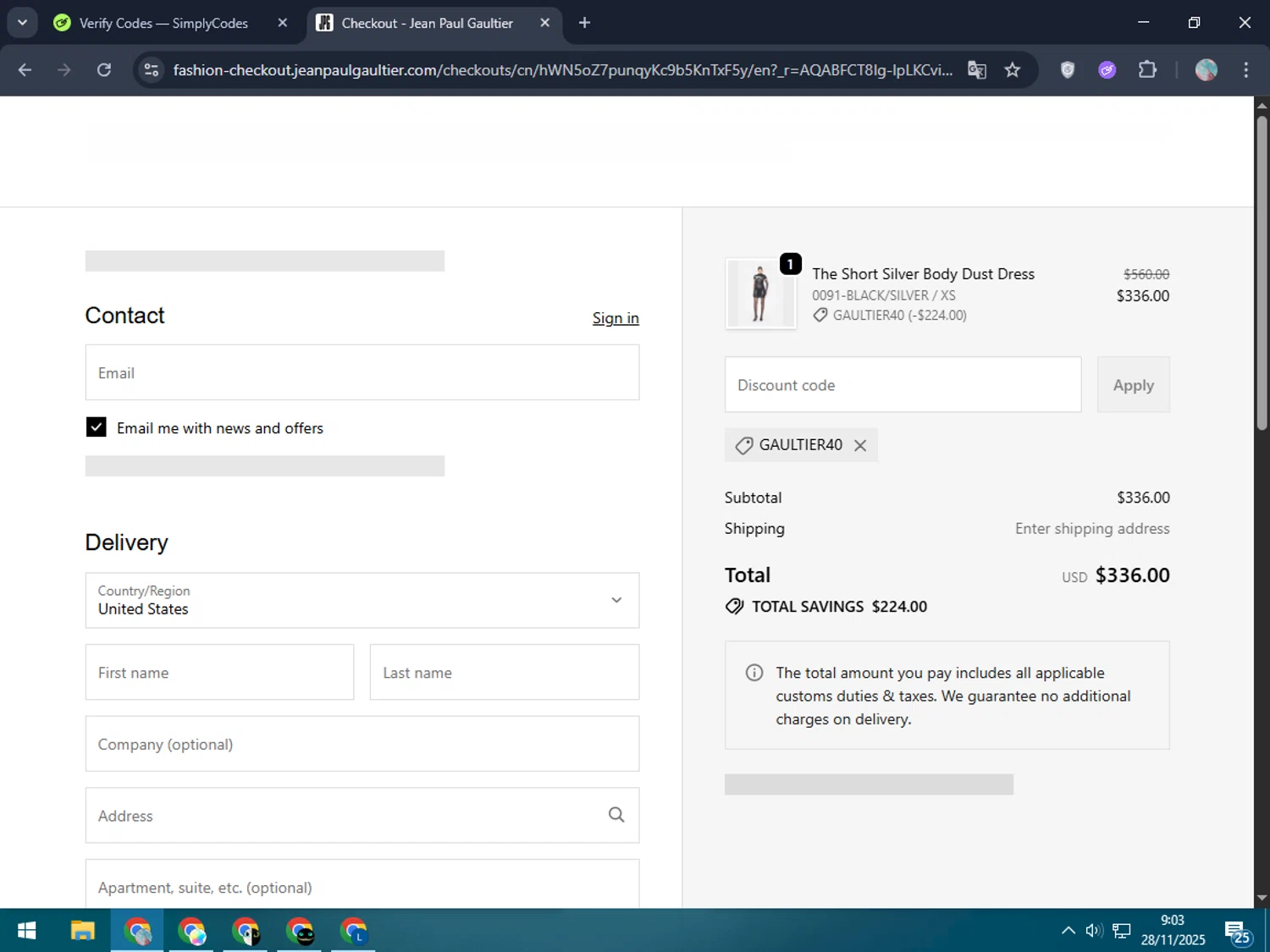
Task: Focus the Last name field
Action: tap(505, 673)
